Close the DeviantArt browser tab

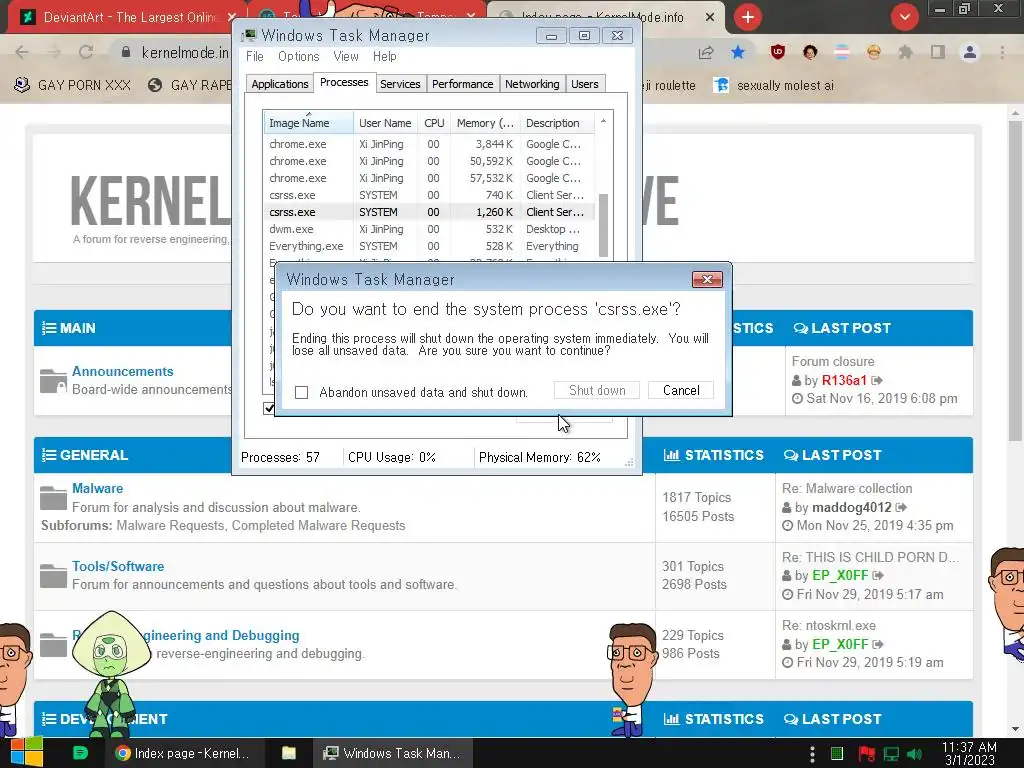[232, 17]
